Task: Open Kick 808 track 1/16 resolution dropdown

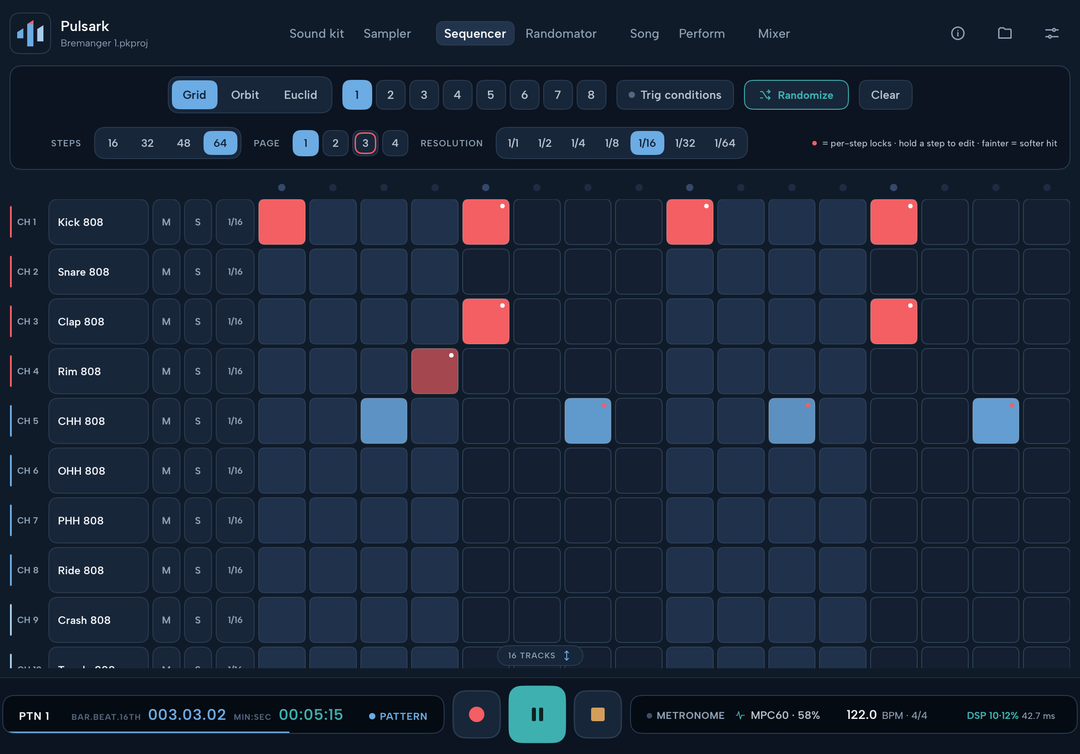Action: coord(235,222)
